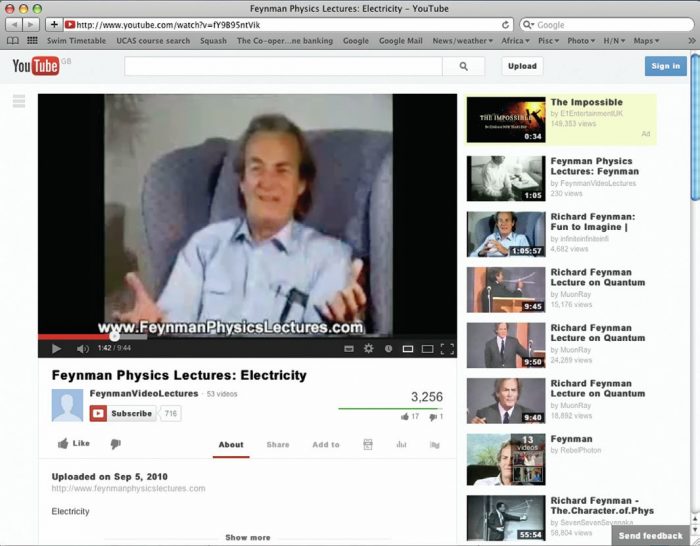Click the YouTube search magnifier button
700x546 pixels.
tap(463, 66)
